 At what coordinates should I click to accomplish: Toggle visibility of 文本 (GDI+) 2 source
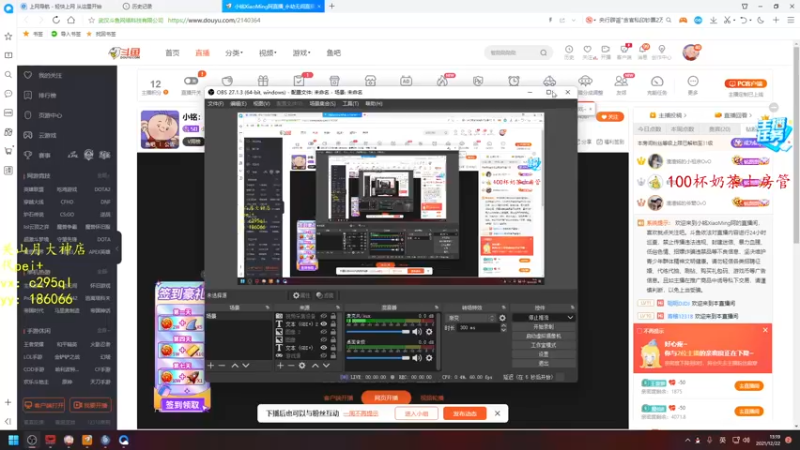[x=323, y=324]
